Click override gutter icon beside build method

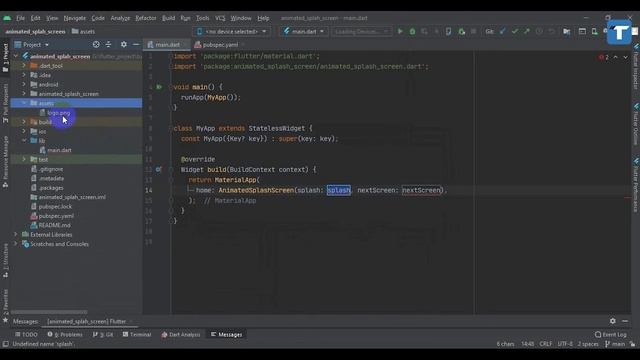coord(158,169)
